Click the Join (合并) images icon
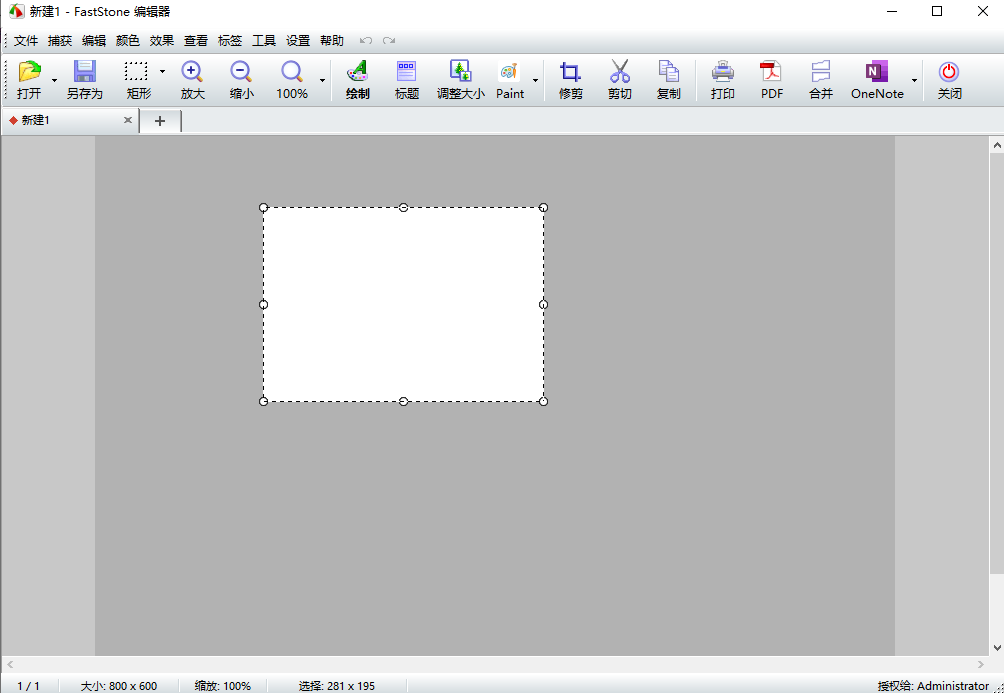This screenshot has width=1004, height=693. pos(821,71)
